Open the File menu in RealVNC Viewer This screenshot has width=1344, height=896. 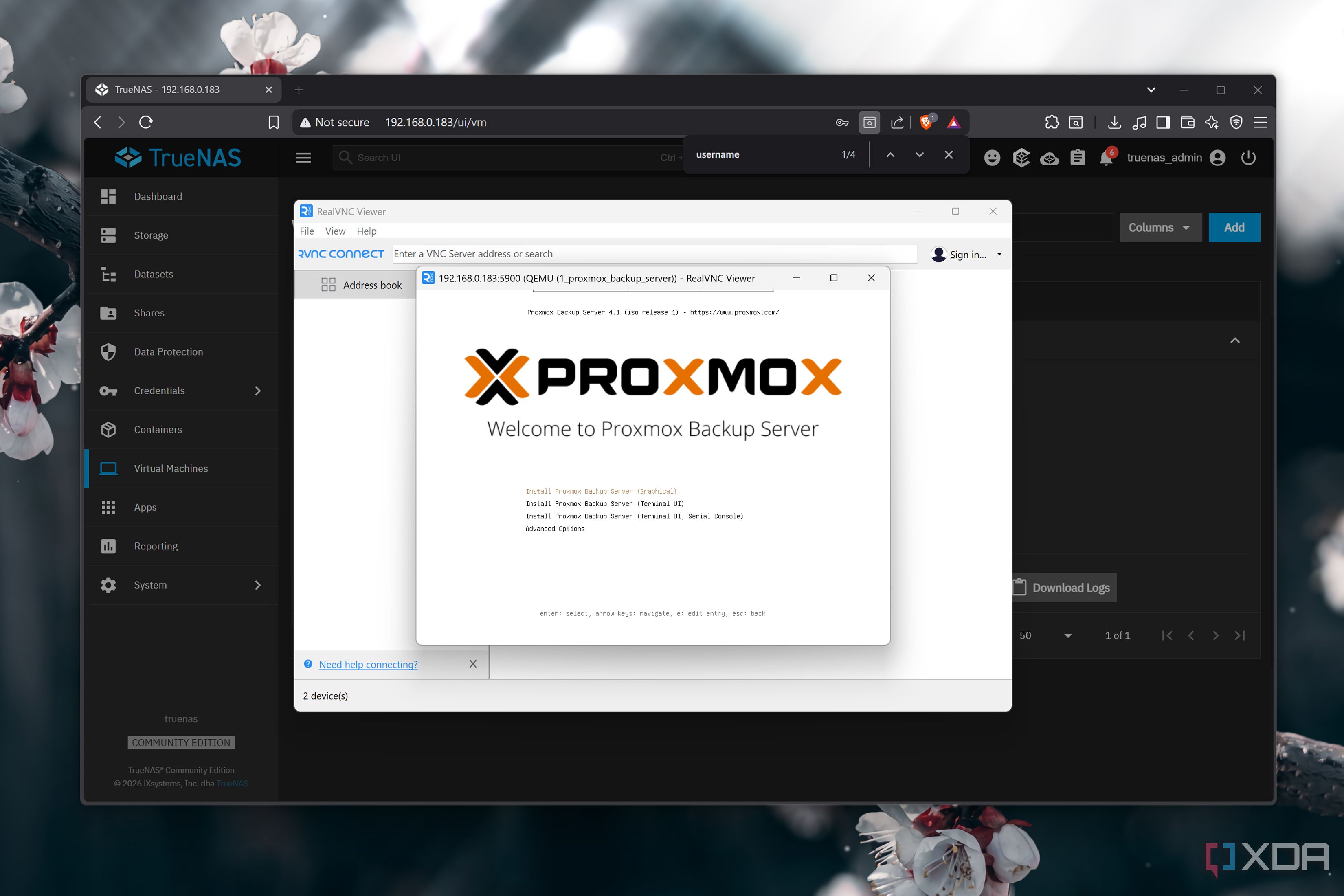[x=307, y=231]
